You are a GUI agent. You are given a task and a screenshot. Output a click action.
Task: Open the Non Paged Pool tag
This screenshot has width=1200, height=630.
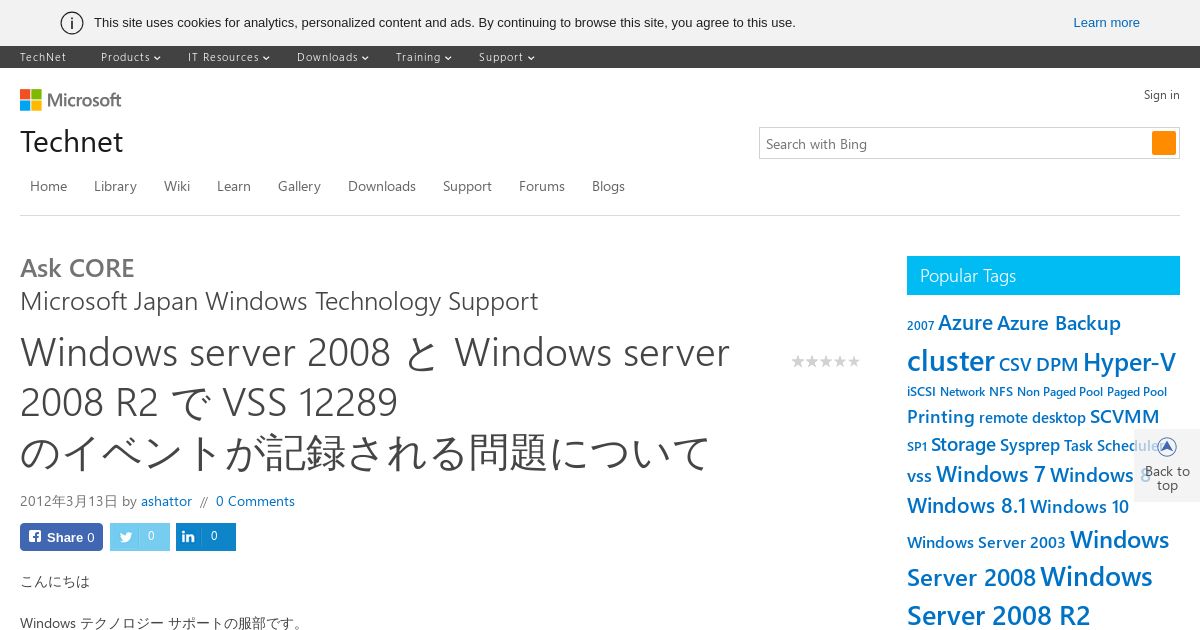1060,392
